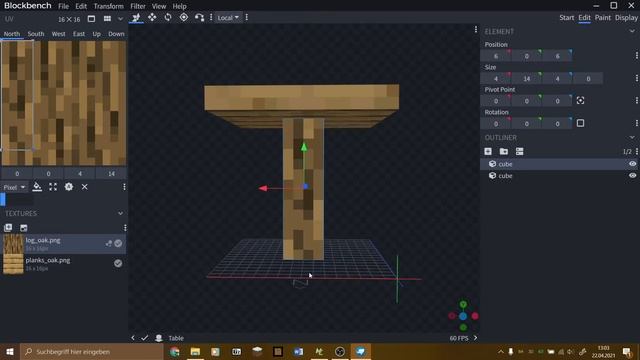
Task: Switch to Paint mode
Action: click(602, 18)
